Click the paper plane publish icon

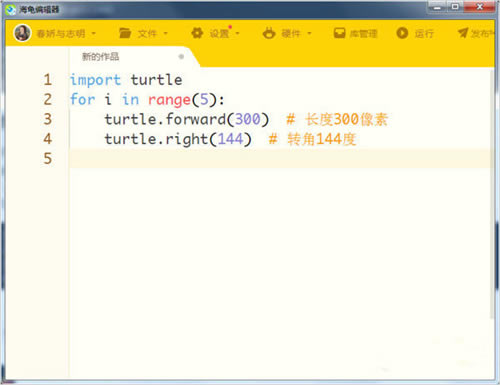click(463, 33)
